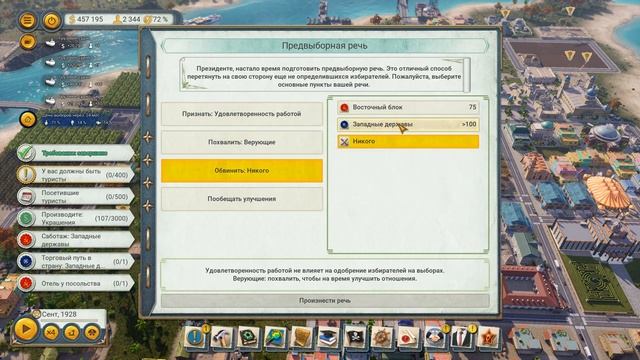Image resolution: width=640 pixels, height=360 pixels.
Task: Open the ship wheel trade icon
Action: (x=381, y=338)
